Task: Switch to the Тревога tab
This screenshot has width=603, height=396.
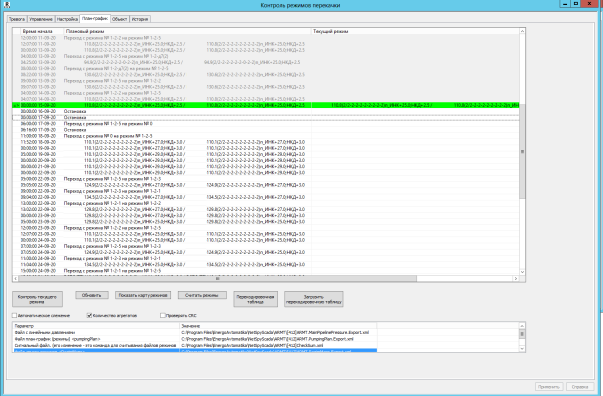Action: coord(17,19)
